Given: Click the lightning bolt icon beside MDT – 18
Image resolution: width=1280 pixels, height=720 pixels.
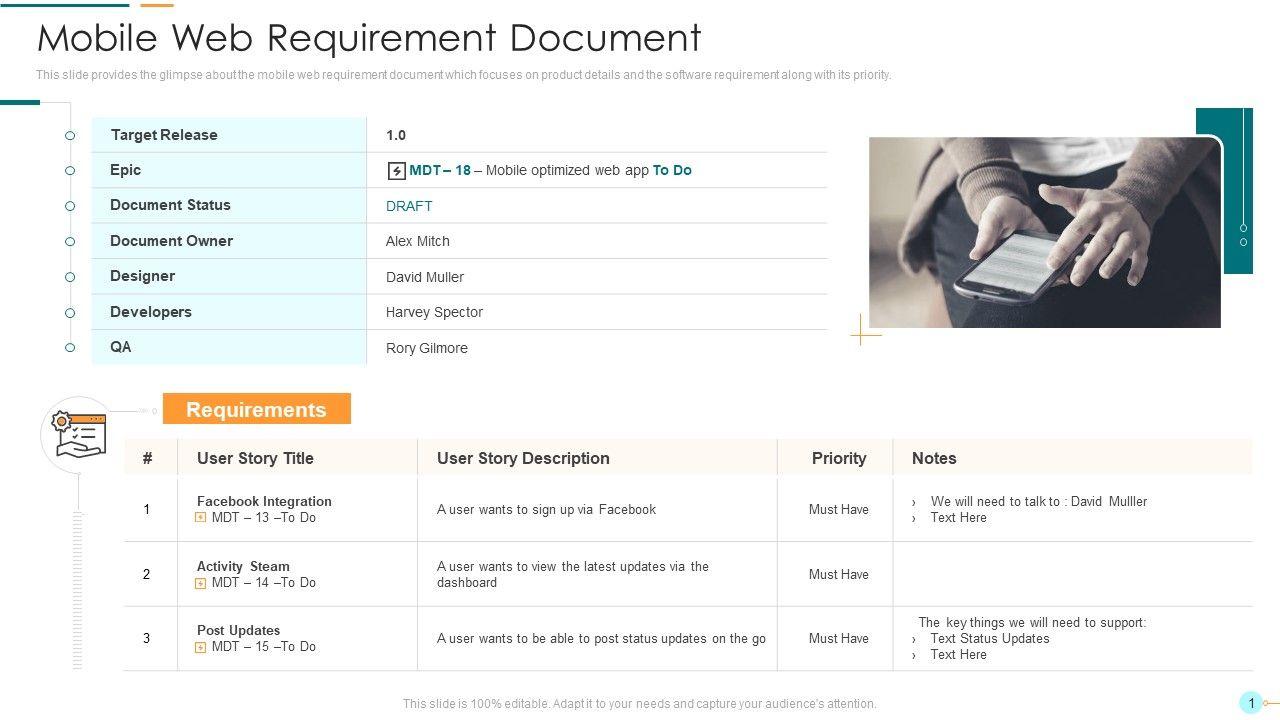Looking at the screenshot, I should [x=396, y=171].
